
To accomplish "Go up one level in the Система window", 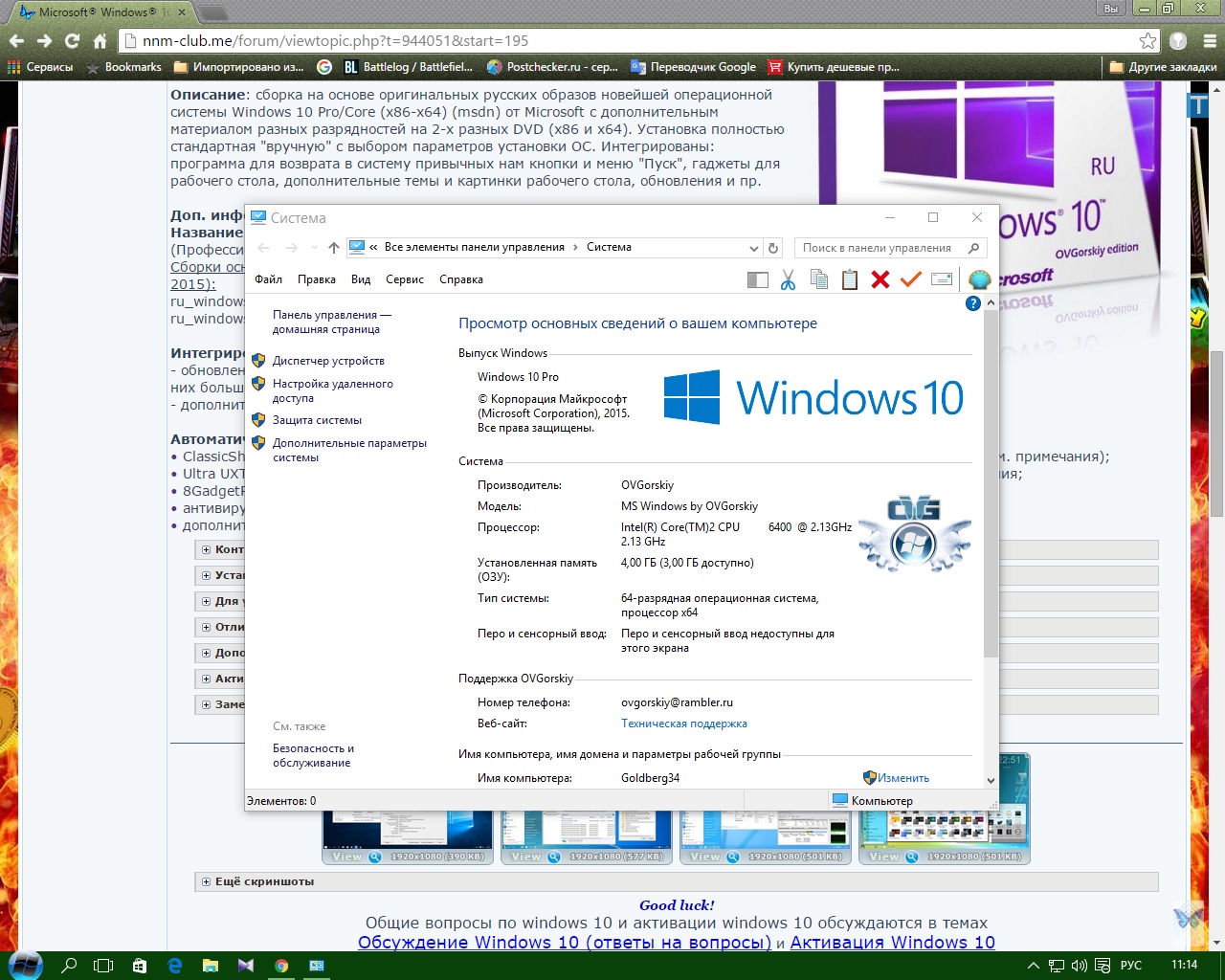I will 333,248.
